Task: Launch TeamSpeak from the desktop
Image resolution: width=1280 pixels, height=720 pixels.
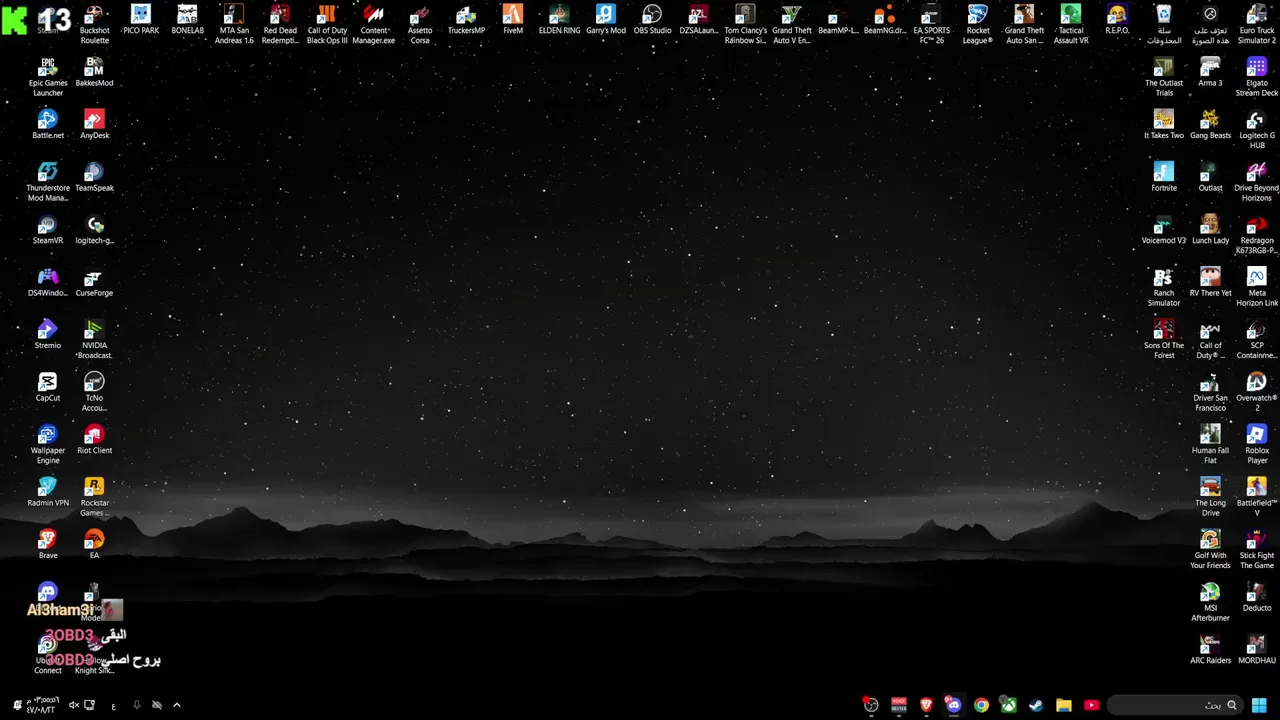Action: pos(94,177)
